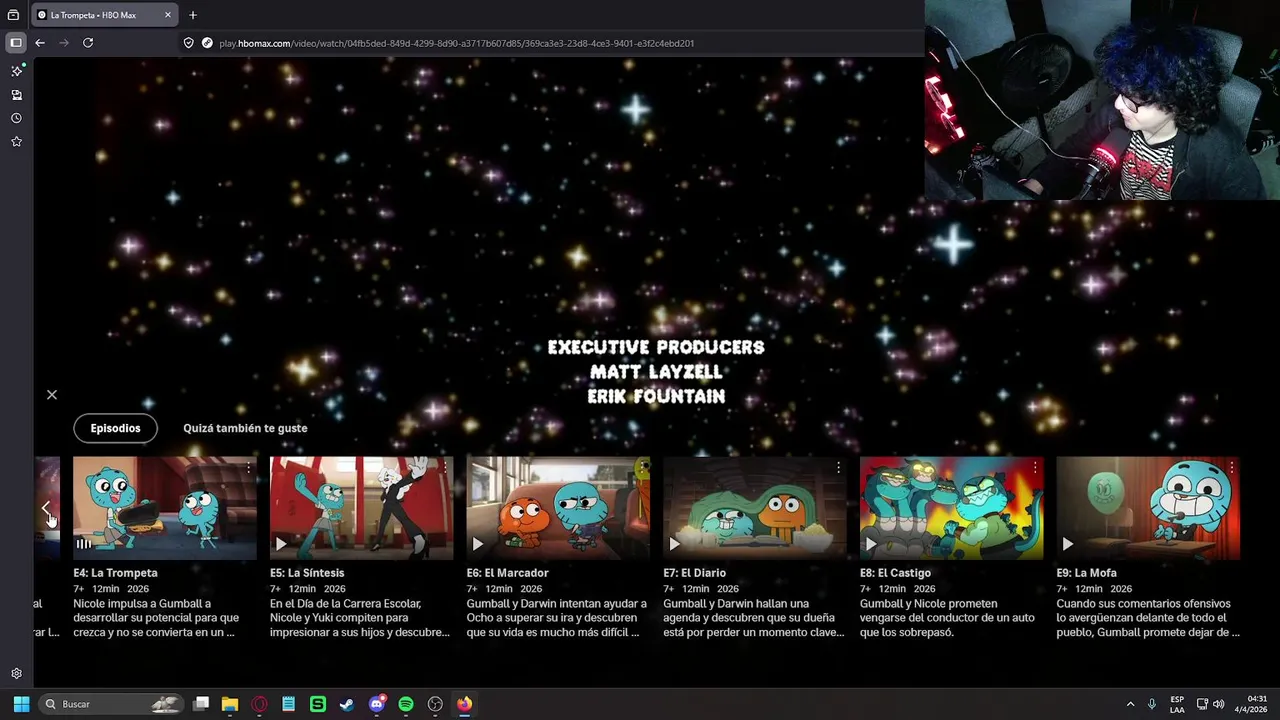Open Notepad from the taskbar
Screen dimensions: 1280x720
tap(288, 704)
